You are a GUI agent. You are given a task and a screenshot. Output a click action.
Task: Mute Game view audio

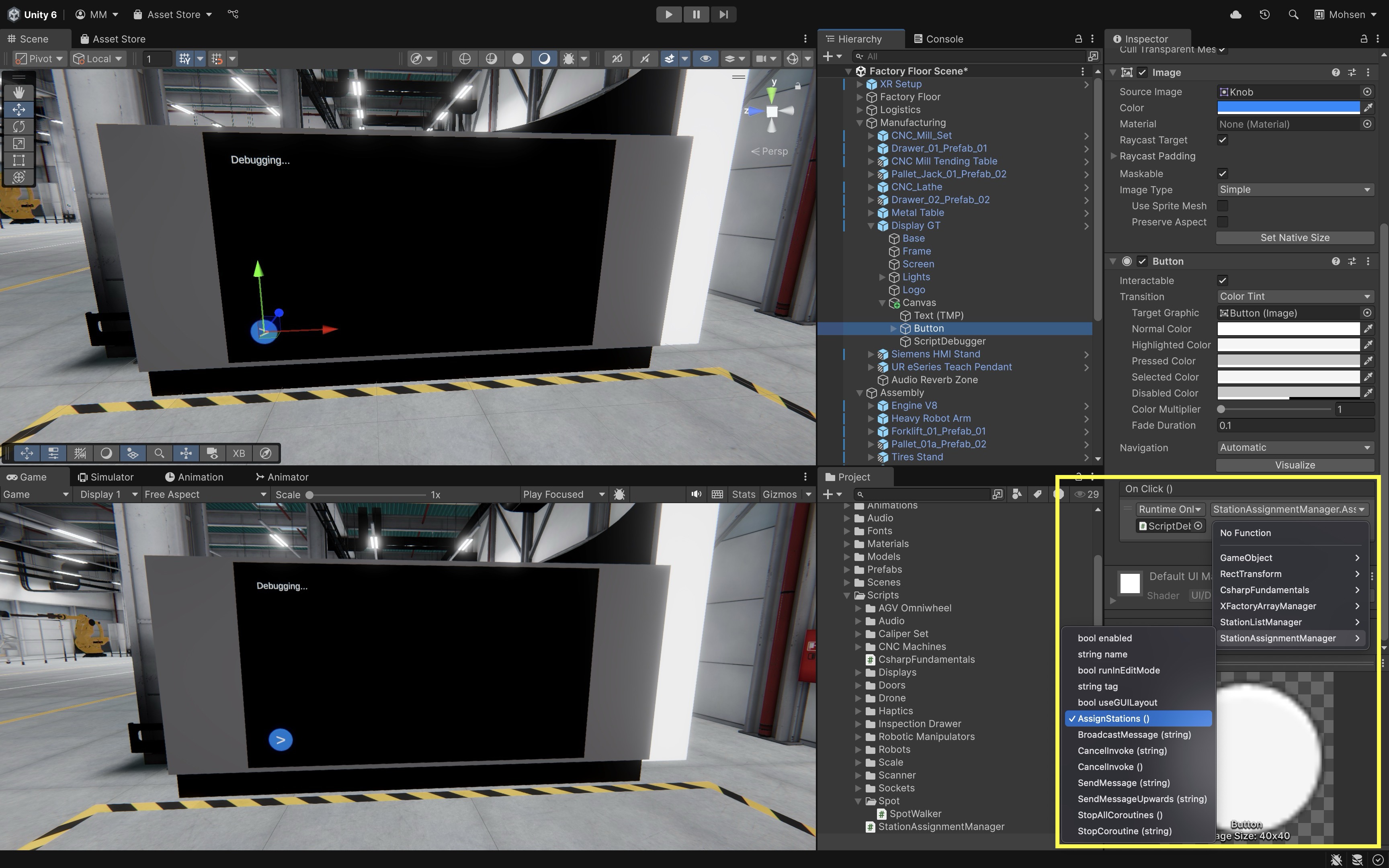point(696,494)
